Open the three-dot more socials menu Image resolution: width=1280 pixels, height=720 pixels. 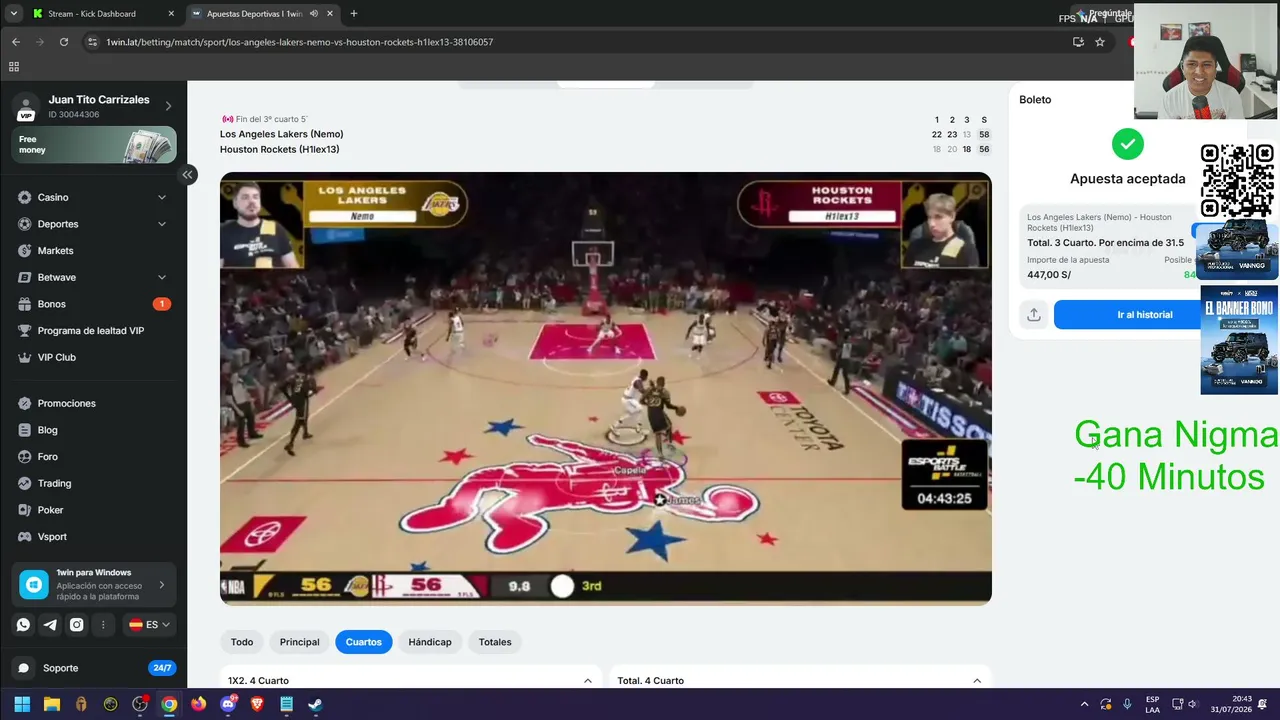pos(103,625)
